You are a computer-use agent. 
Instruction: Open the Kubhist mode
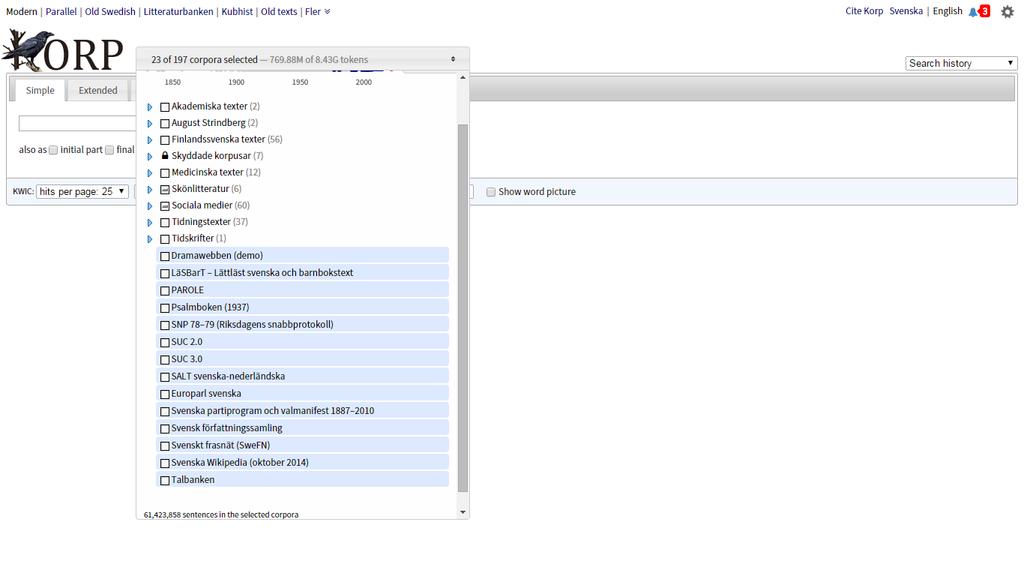(x=237, y=12)
